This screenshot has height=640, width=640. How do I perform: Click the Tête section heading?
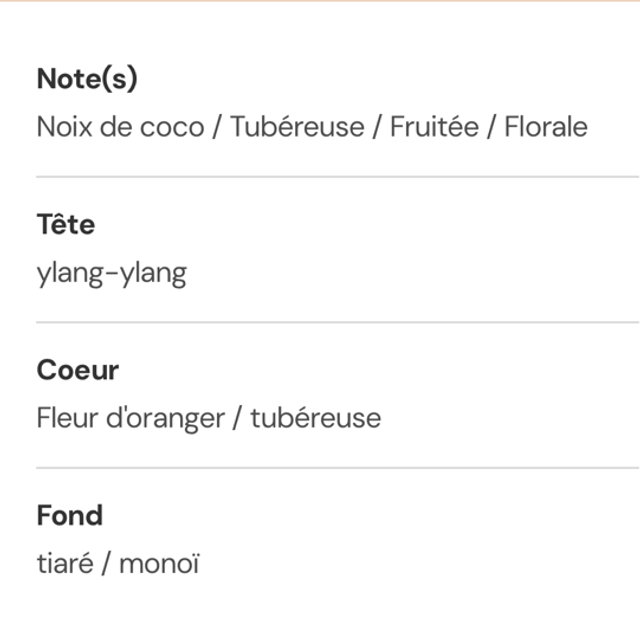tap(66, 224)
